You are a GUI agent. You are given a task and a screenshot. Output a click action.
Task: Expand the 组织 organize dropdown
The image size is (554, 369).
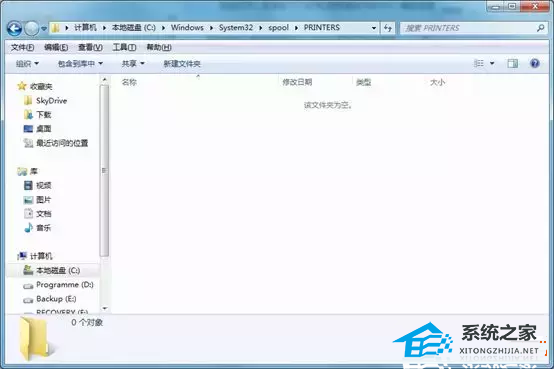click(x=27, y=64)
